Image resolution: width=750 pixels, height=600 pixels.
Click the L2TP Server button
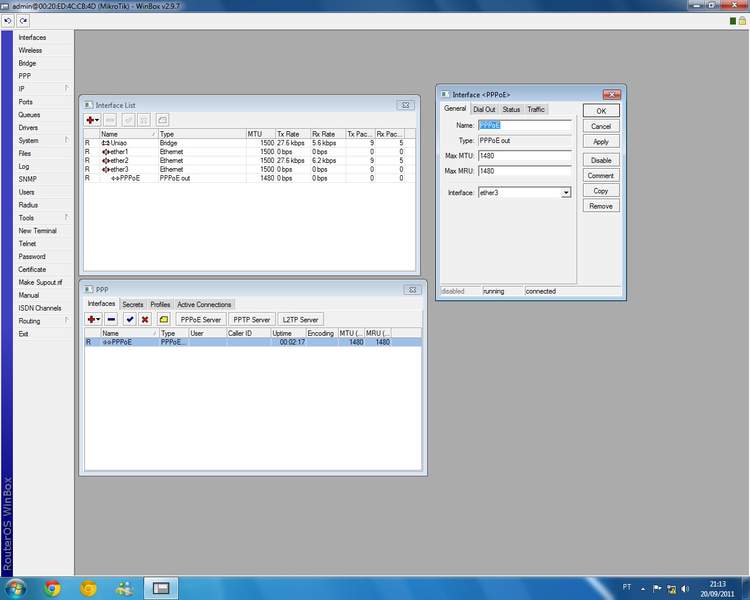(x=300, y=320)
